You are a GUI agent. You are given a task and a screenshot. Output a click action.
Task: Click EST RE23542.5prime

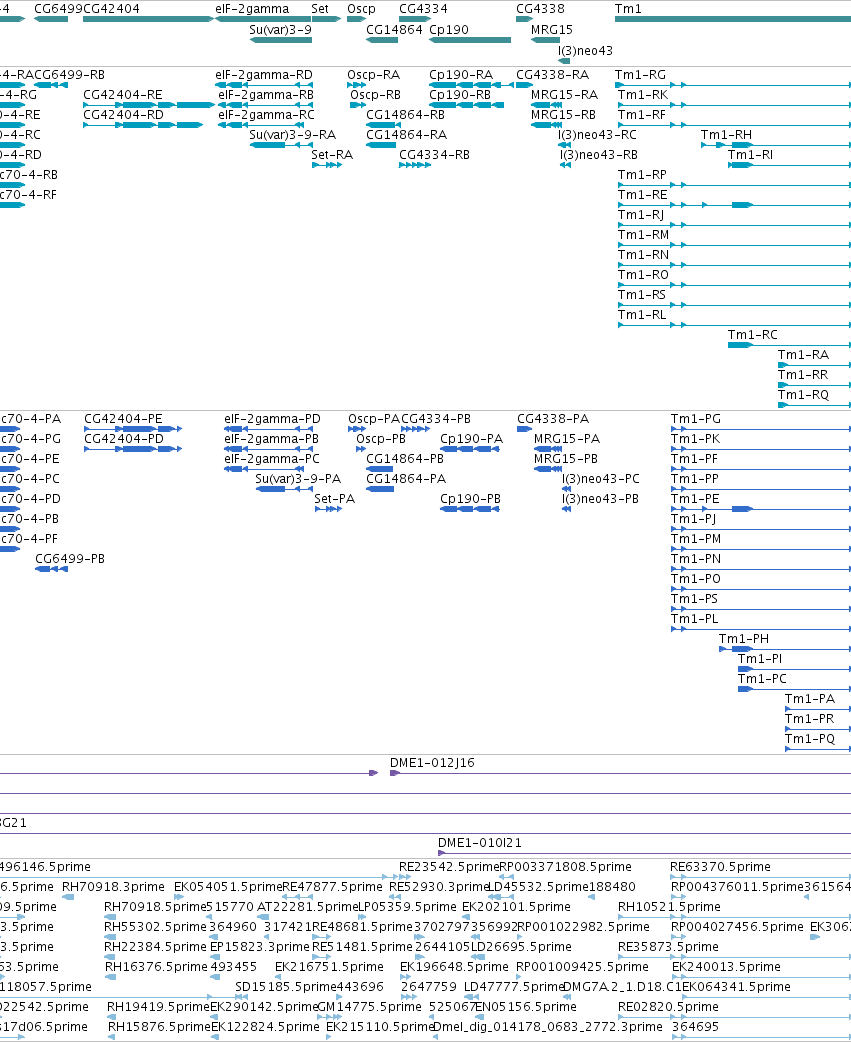(x=449, y=867)
